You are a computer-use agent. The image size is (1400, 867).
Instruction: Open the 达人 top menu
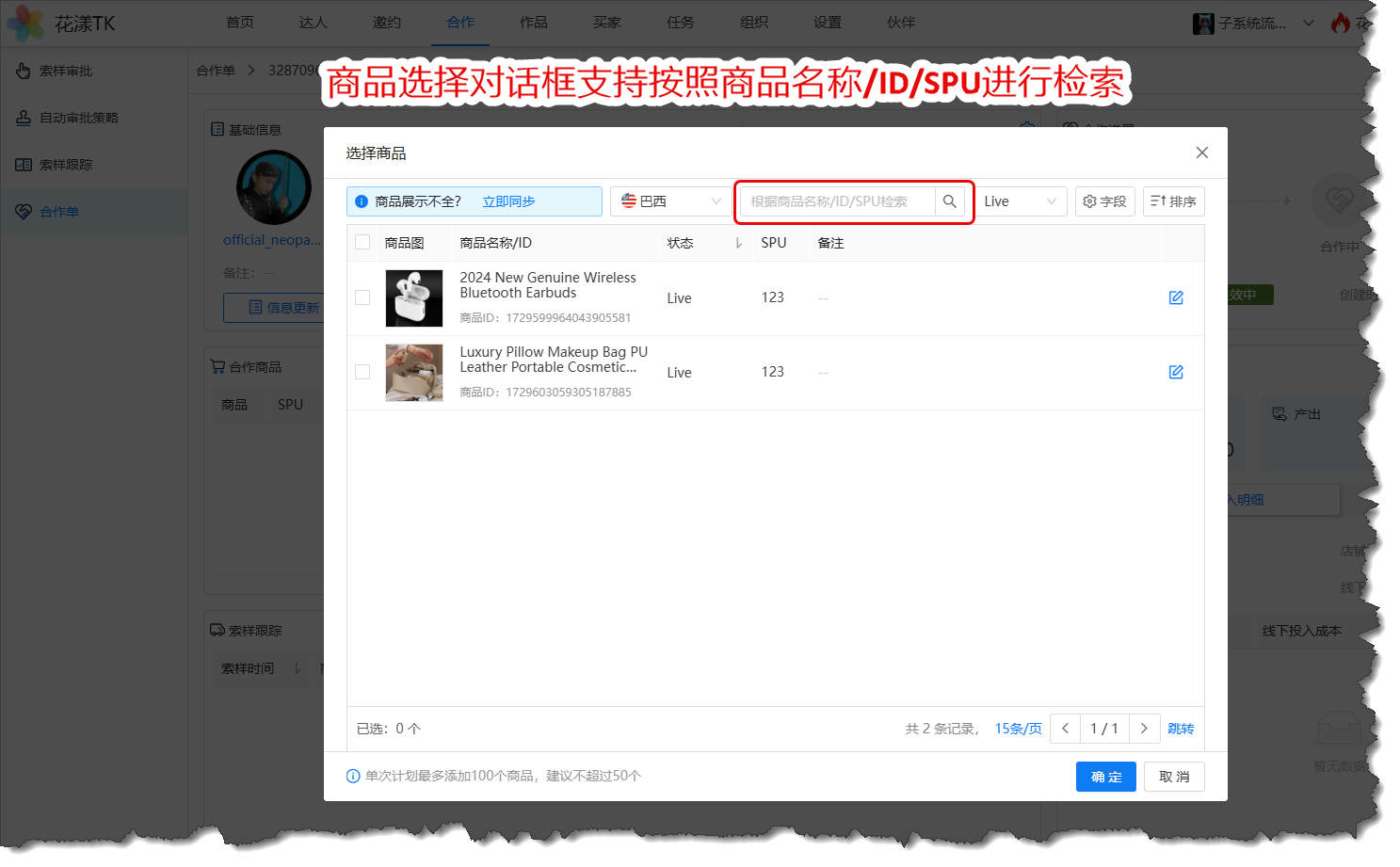coord(313,23)
